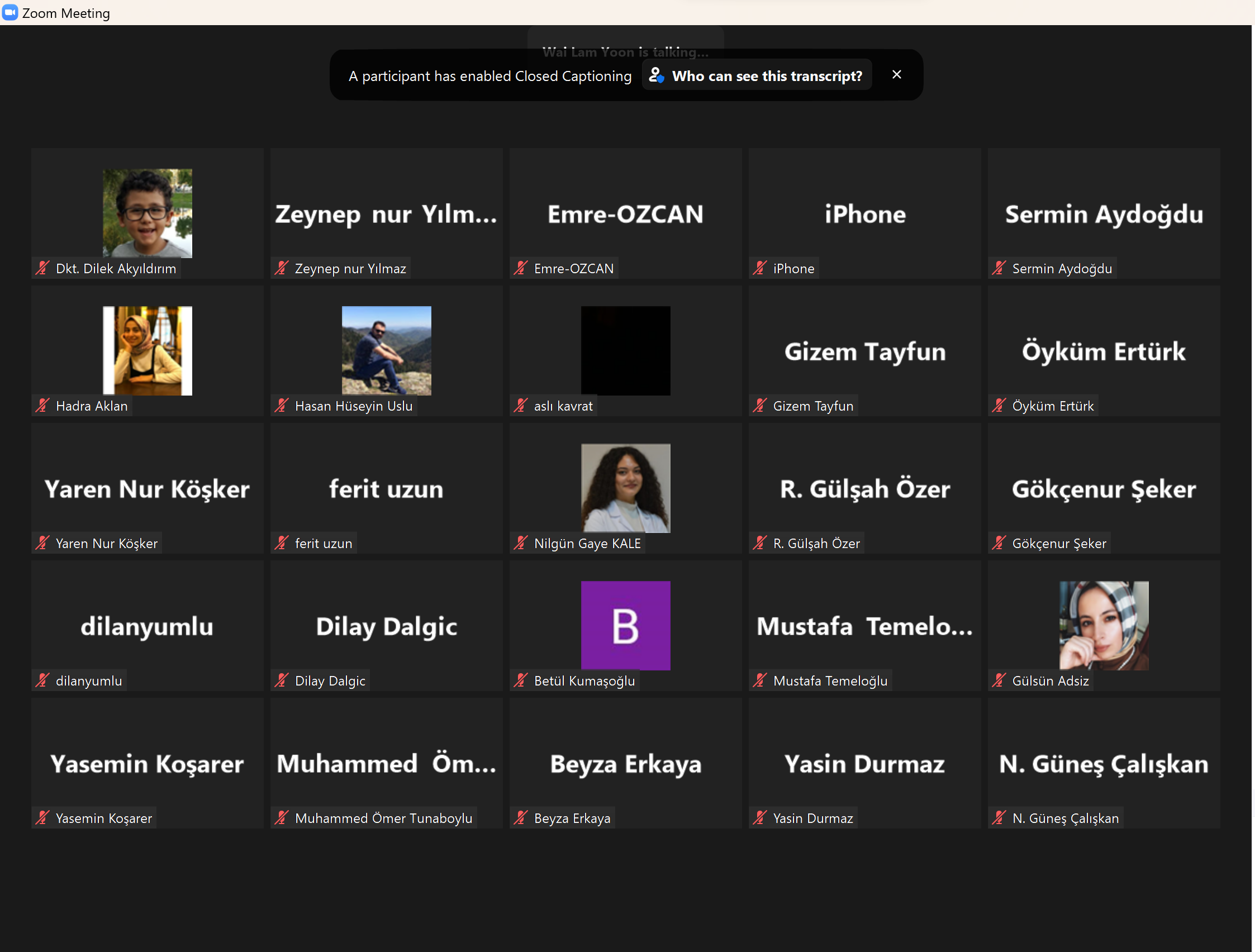Screen dimensions: 1255x952
Task: Click muted microphone icon beside Hadra Aklan
Action: pos(43,406)
